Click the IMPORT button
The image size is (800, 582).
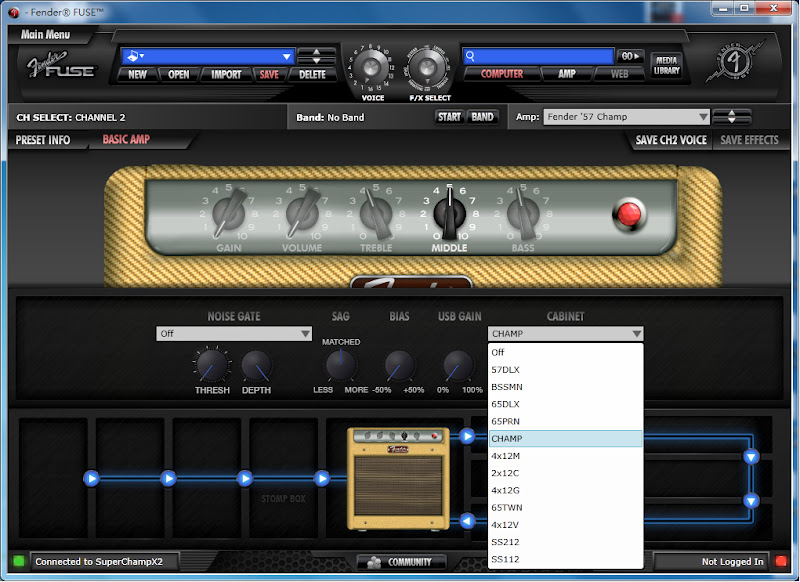pos(226,74)
